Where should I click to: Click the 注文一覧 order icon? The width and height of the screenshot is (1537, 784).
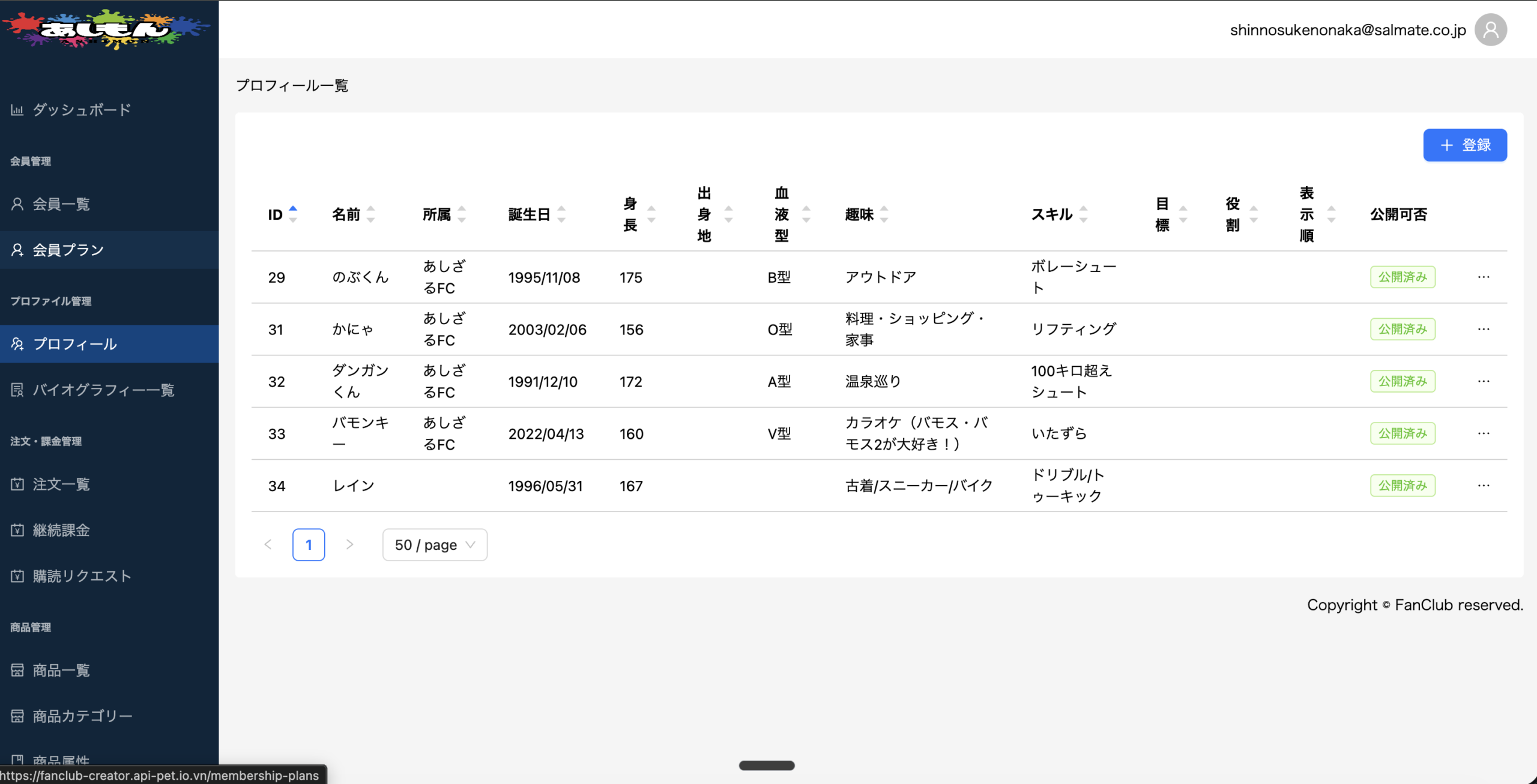click(x=17, y=484)
